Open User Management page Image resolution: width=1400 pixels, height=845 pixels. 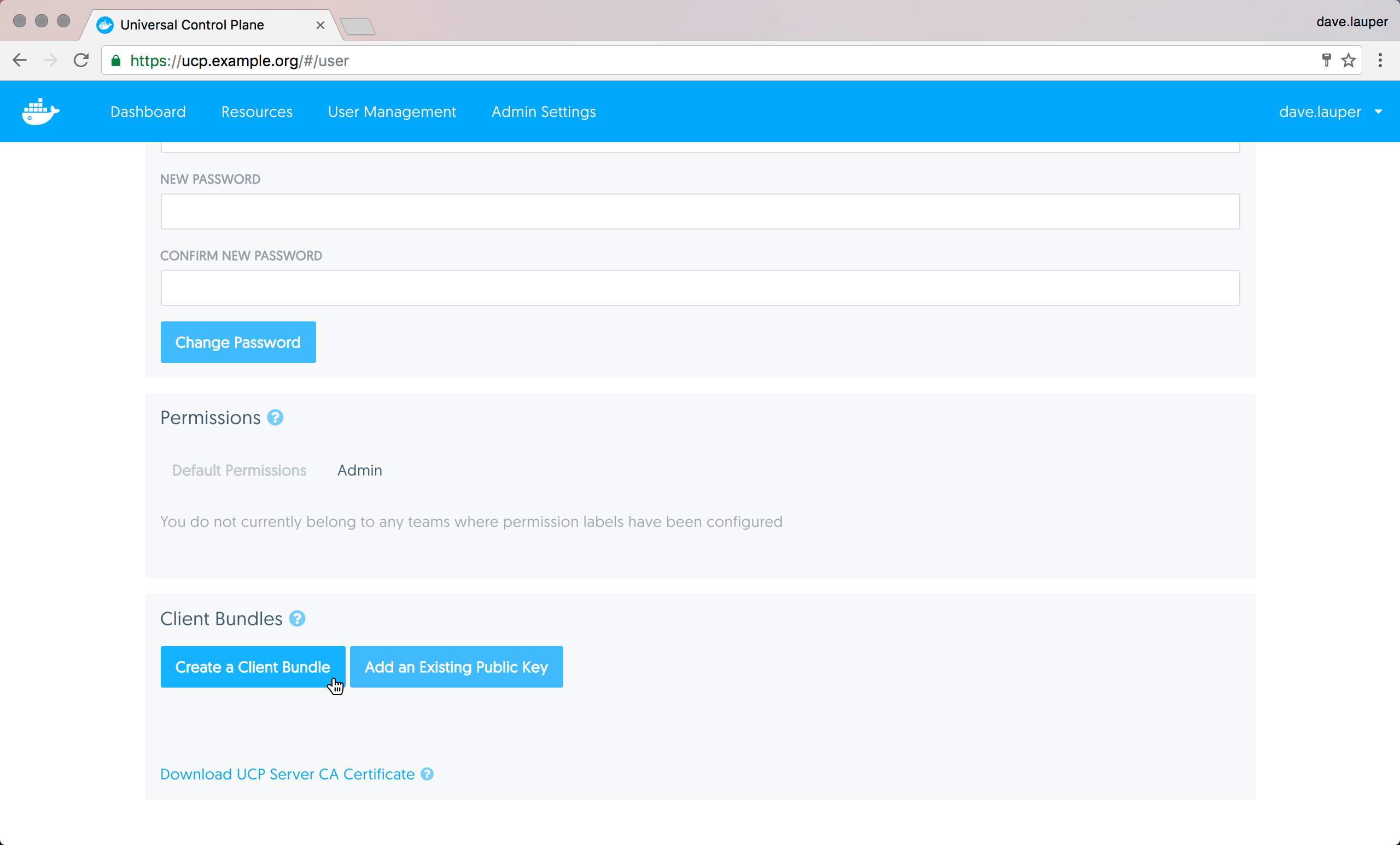pyautogui.click(x=392, y=112)
